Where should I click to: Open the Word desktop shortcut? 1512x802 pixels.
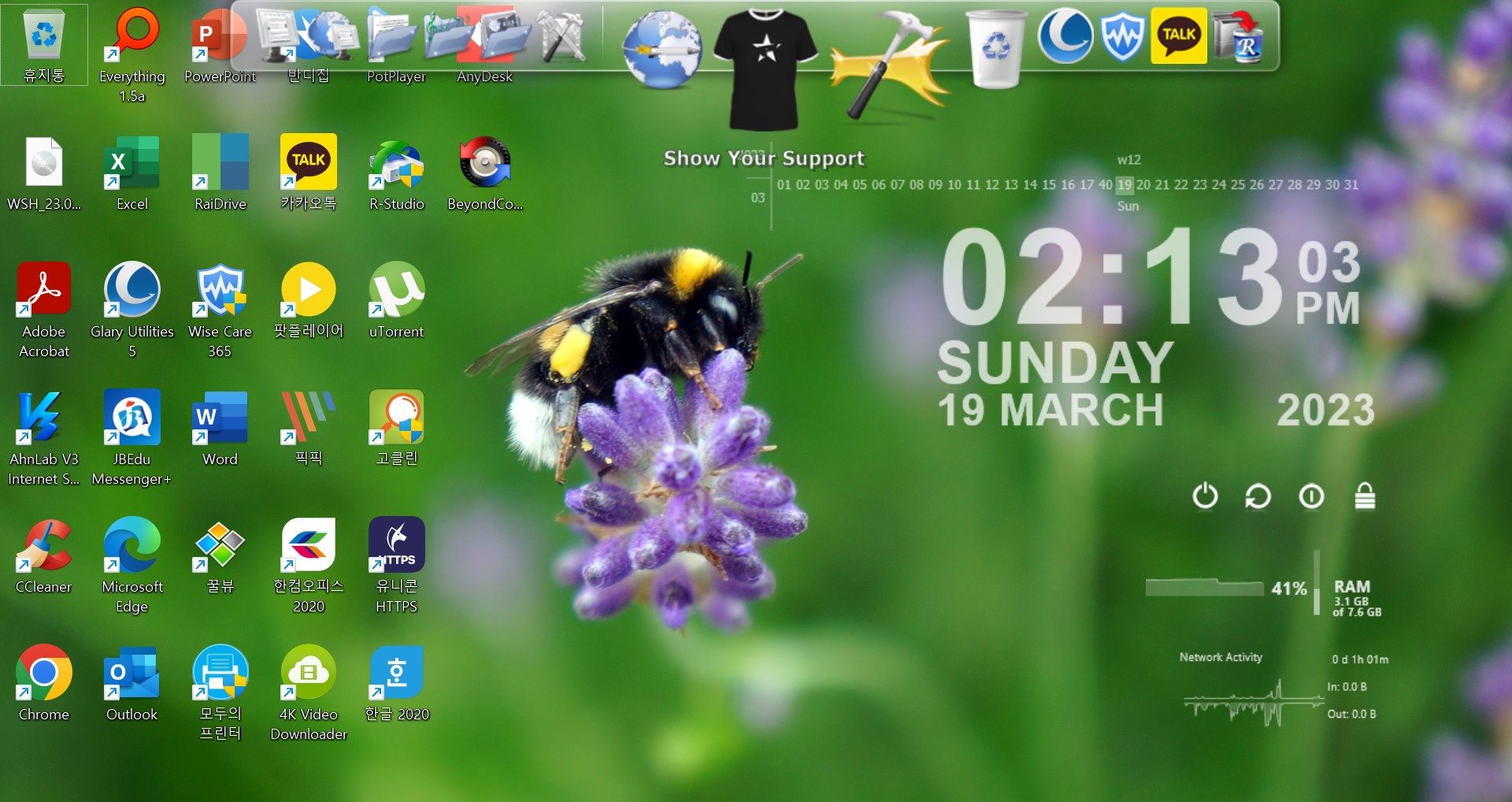(220, 429)
